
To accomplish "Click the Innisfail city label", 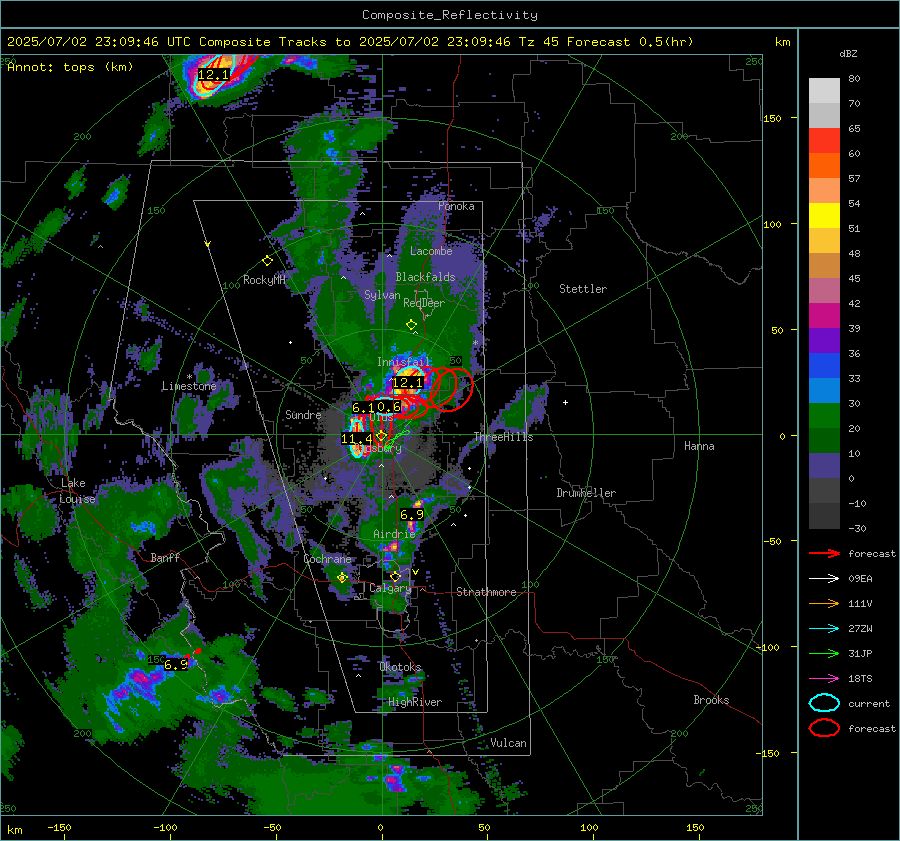I will 402,362.
